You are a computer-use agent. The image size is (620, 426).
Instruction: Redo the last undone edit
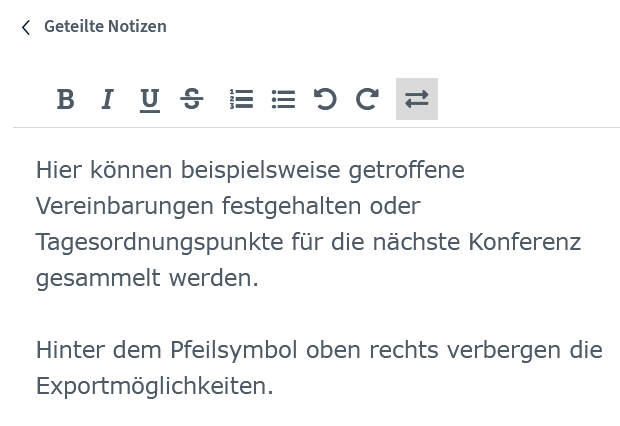pos(367,99)
